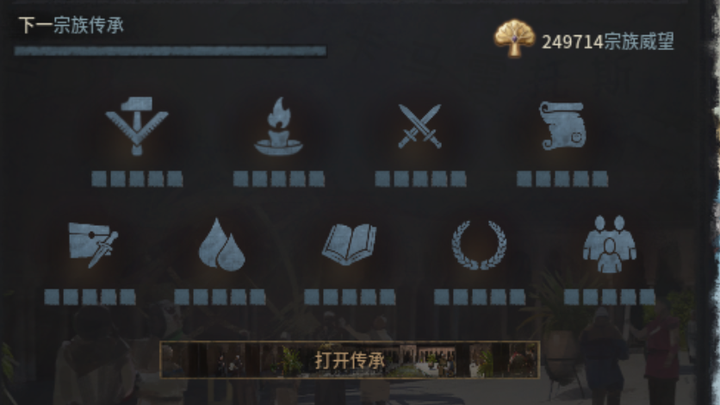Select the laurel wreath legacy icon
This screenshot has height=405, width=720.
click(479, 245)
